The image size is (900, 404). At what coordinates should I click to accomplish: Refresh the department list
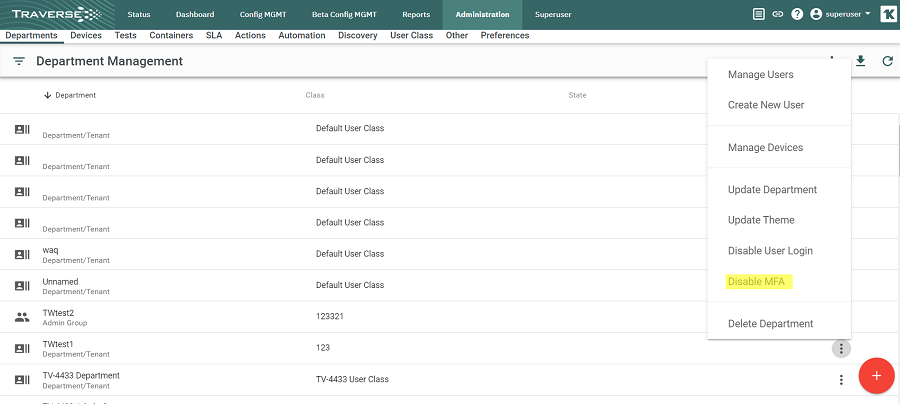(887, 61)
